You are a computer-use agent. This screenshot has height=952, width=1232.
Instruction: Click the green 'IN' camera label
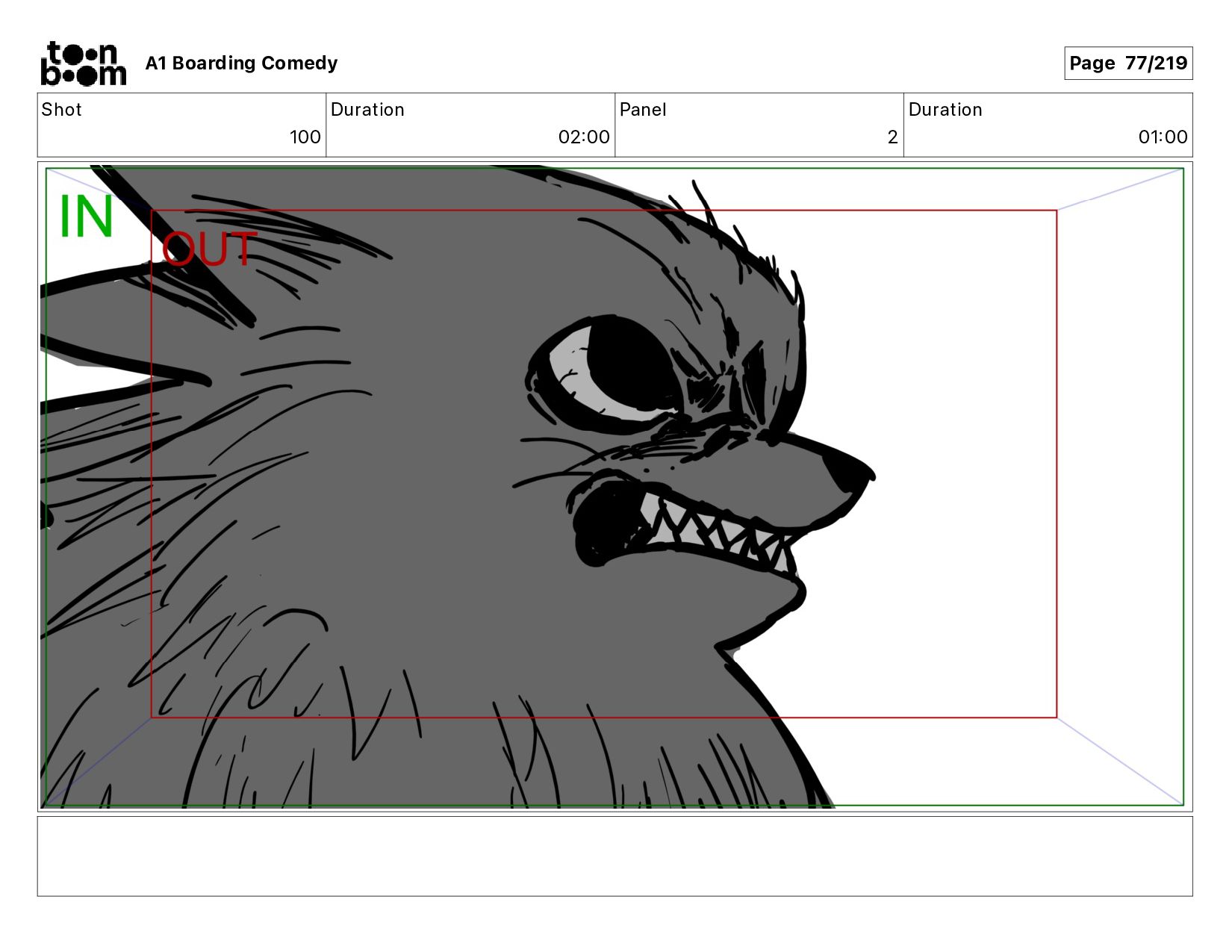click(x=86, y=217)
